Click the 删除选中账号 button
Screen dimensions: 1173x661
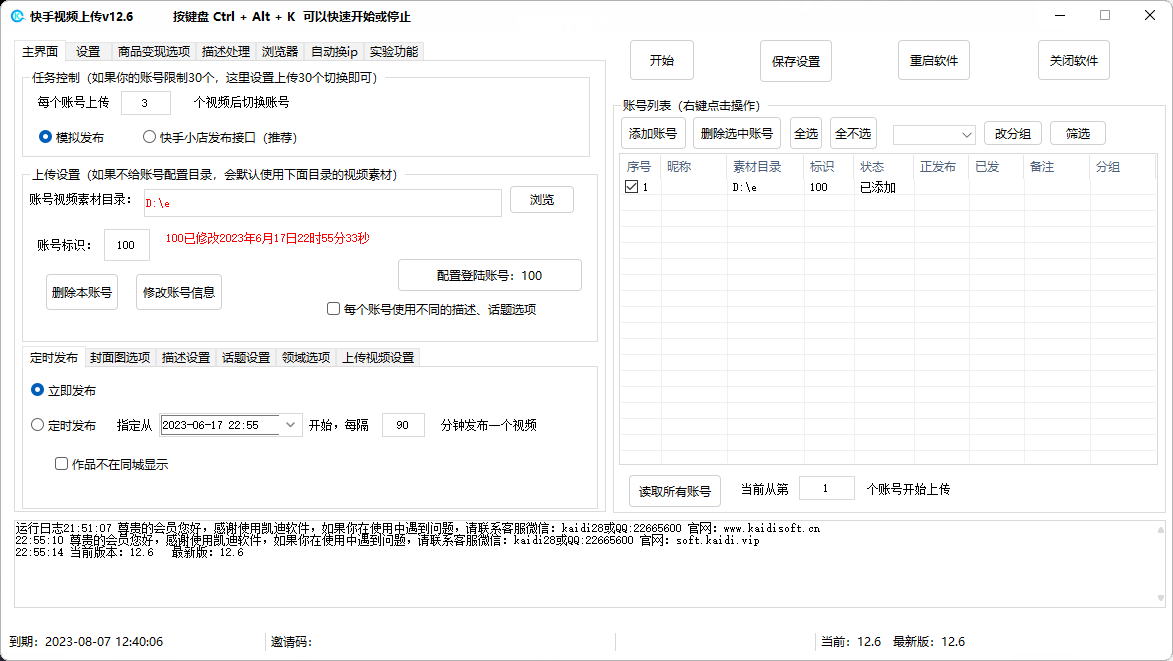point(737,133)
